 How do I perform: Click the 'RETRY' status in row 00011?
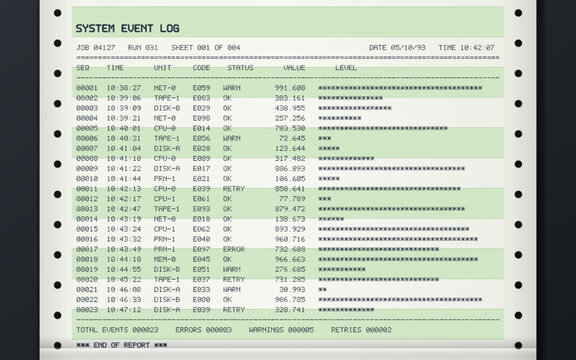[234, 189]
